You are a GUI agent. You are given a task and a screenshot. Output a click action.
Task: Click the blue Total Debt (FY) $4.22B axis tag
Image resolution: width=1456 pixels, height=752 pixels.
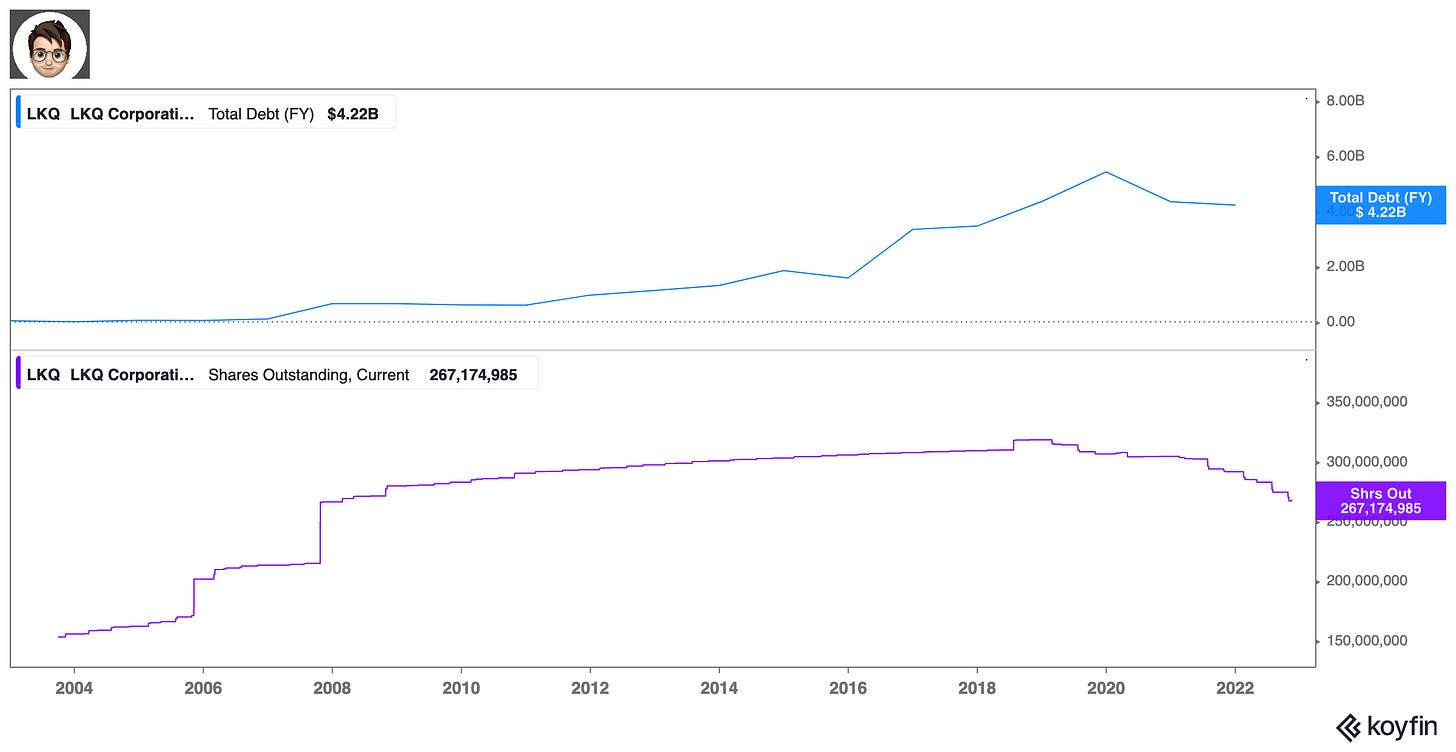[x=1381, y=205]
